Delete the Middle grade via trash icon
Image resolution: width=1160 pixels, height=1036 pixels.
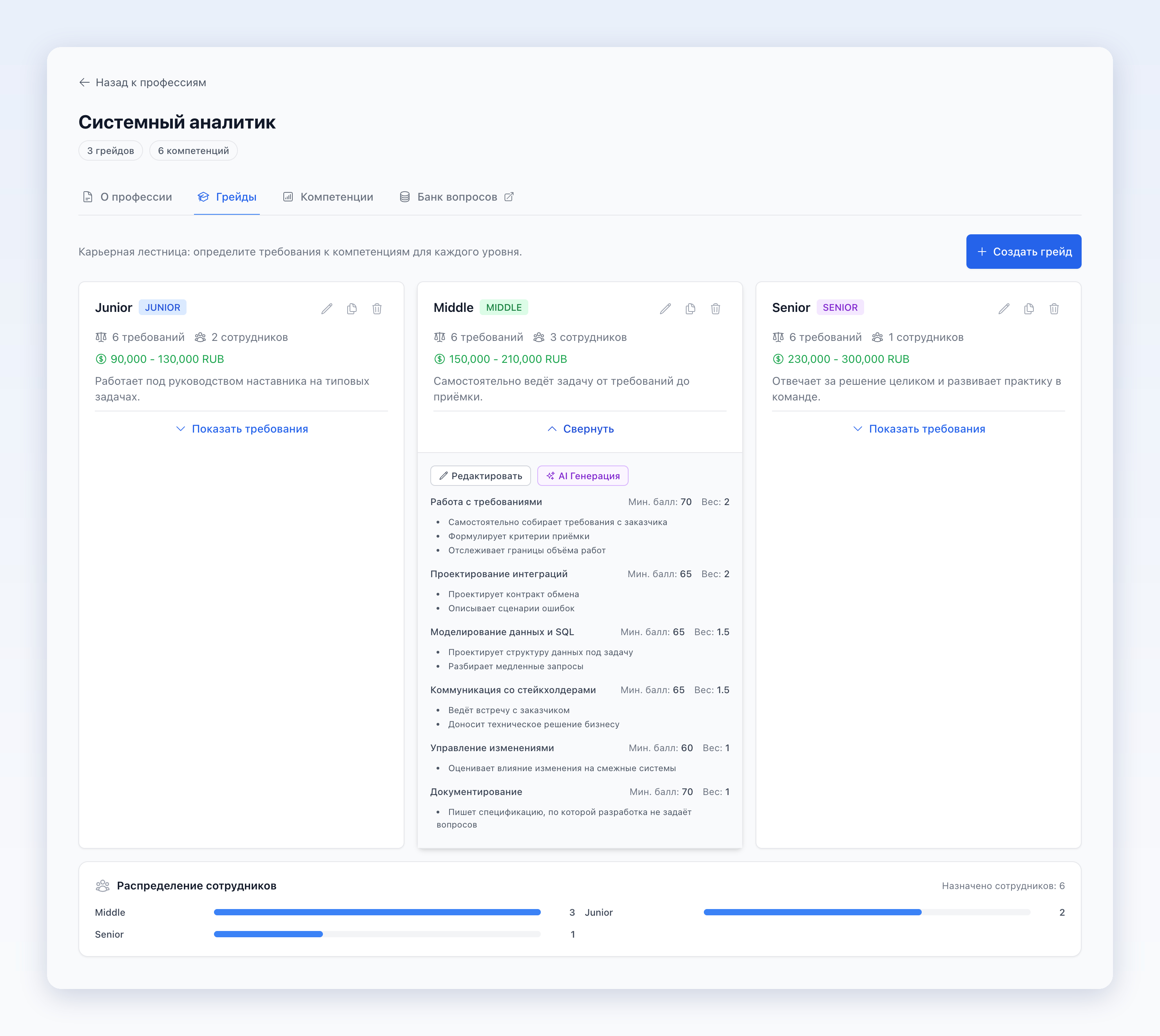coord(716,308)
